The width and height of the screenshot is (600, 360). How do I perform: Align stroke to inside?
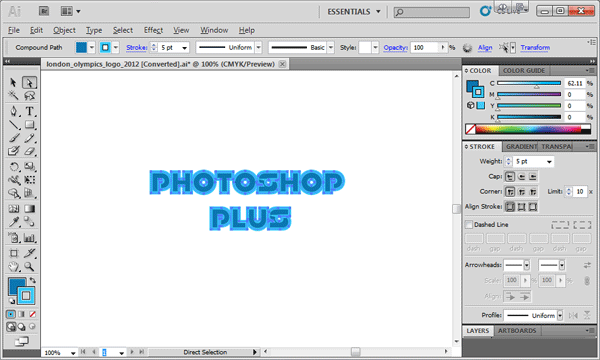click(x=522, y=207)
